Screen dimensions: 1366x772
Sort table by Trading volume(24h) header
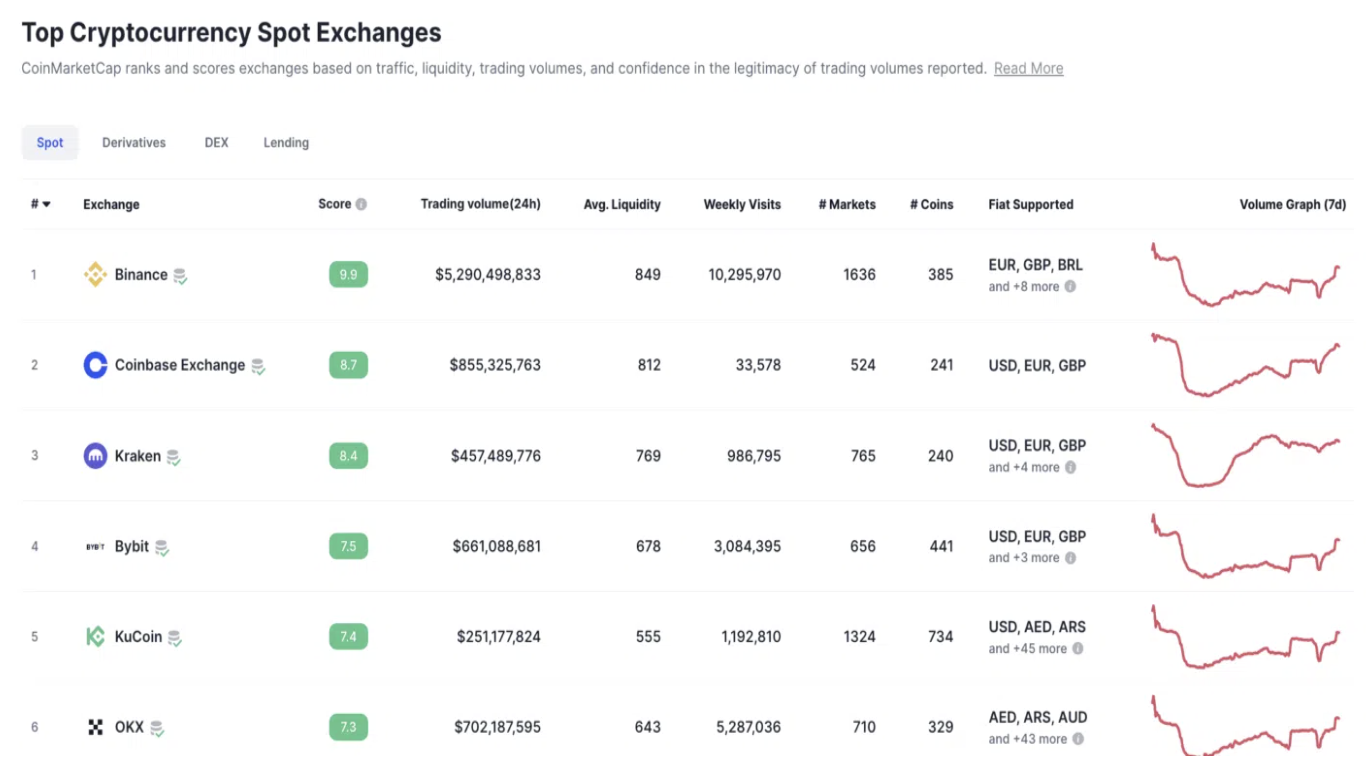(x=480, y=204)
